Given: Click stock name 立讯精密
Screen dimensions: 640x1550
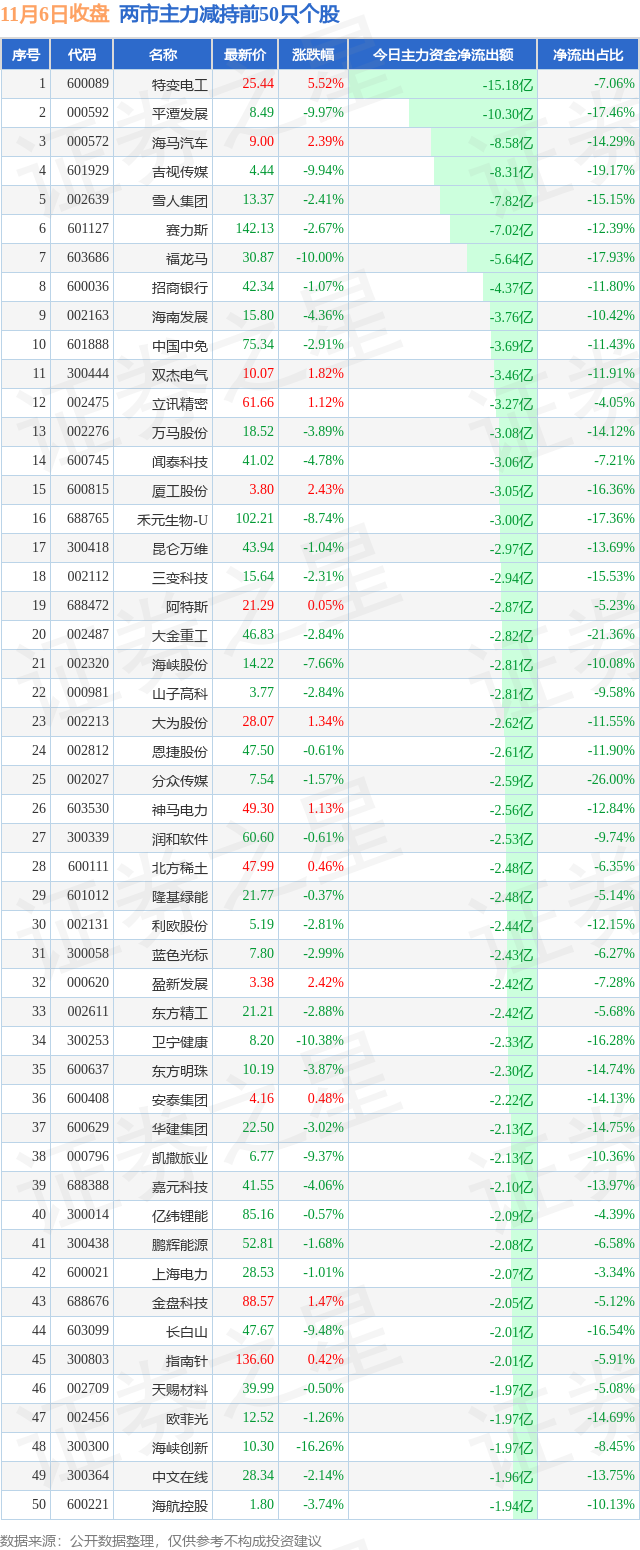Looking at the screenshot, I should tap(180, 403).
